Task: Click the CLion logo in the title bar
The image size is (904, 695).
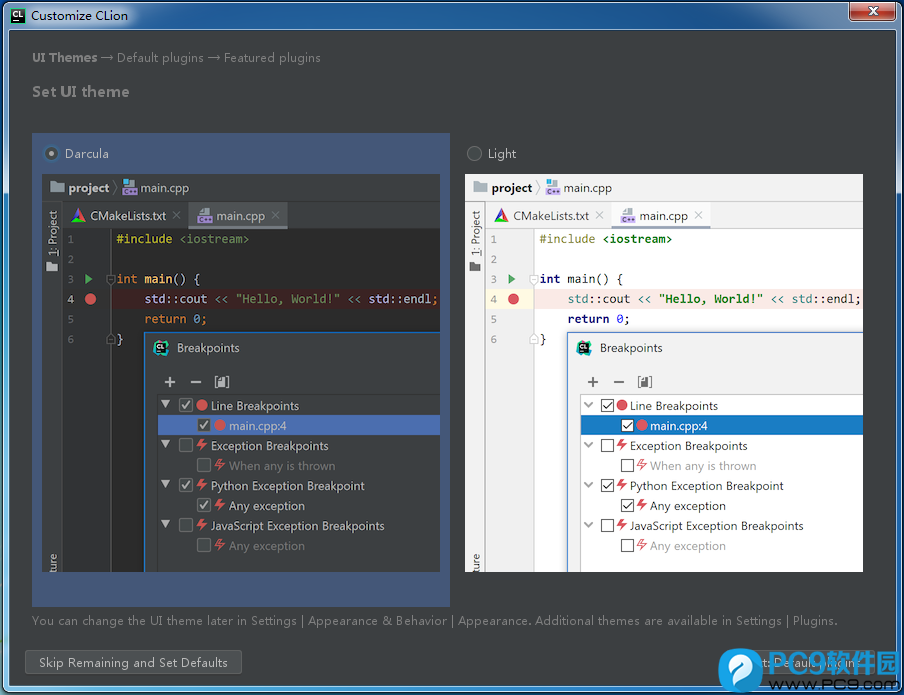Action: coord(18,16)
